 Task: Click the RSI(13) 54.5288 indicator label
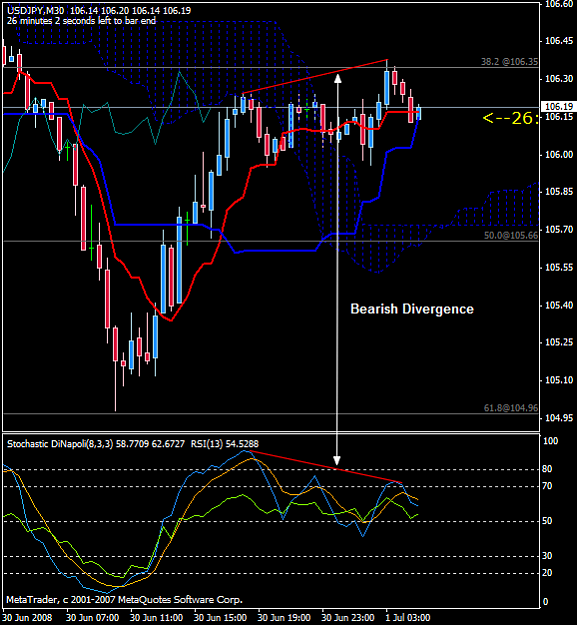pyautogui.click(x=225, y=444)
